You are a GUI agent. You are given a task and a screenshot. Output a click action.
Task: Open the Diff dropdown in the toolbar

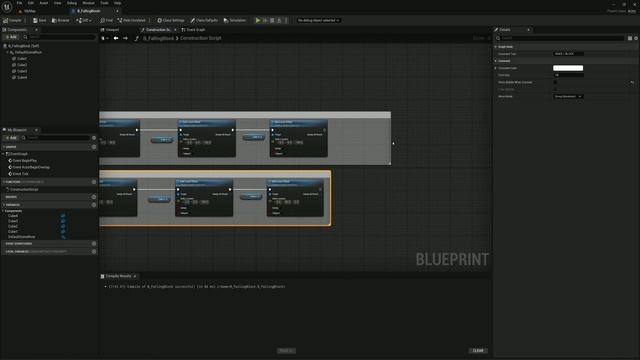[84, 20]
